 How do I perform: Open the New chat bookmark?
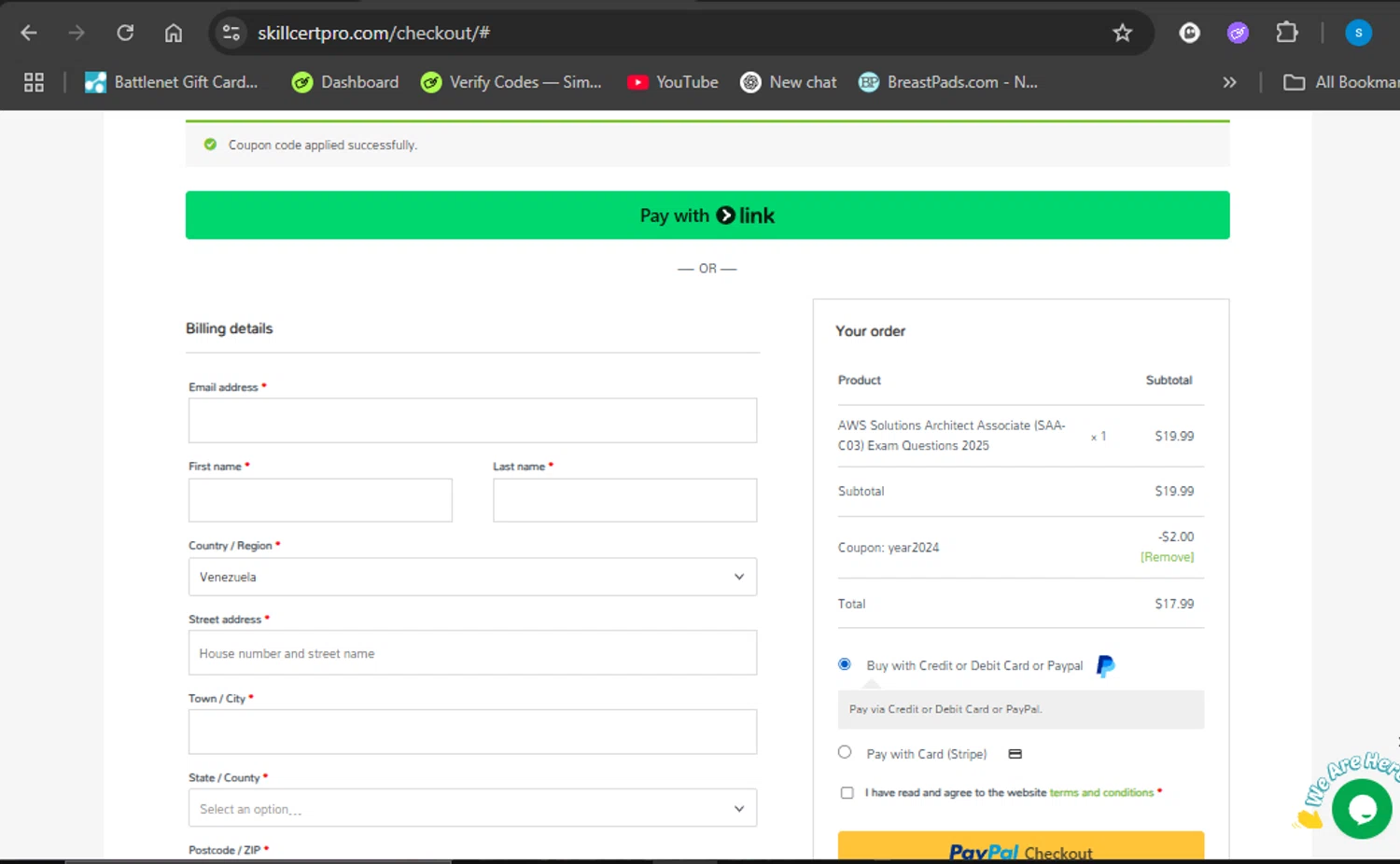coord(789,82)
